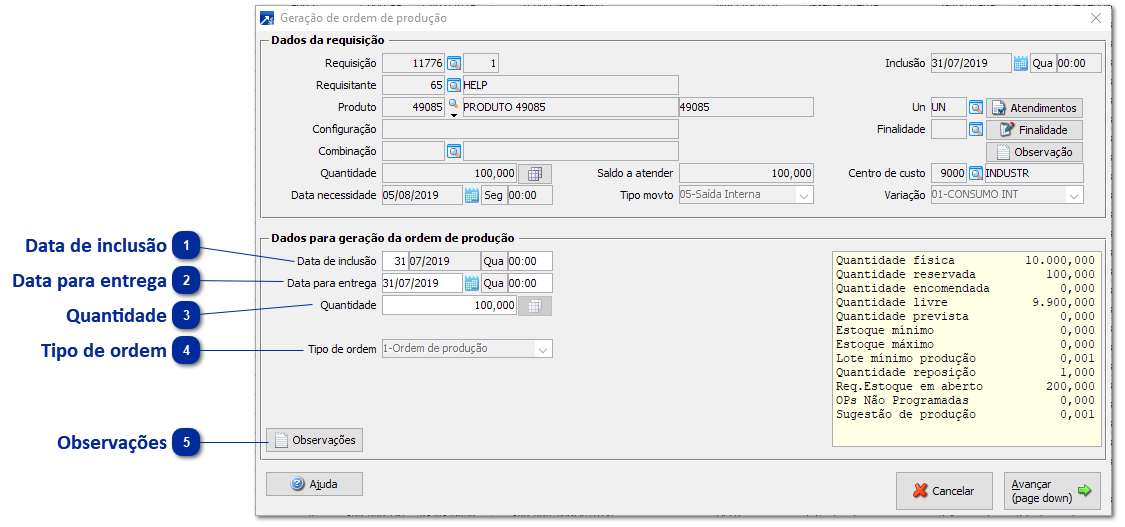Click the Finalidade button

tap(1035, 130)
